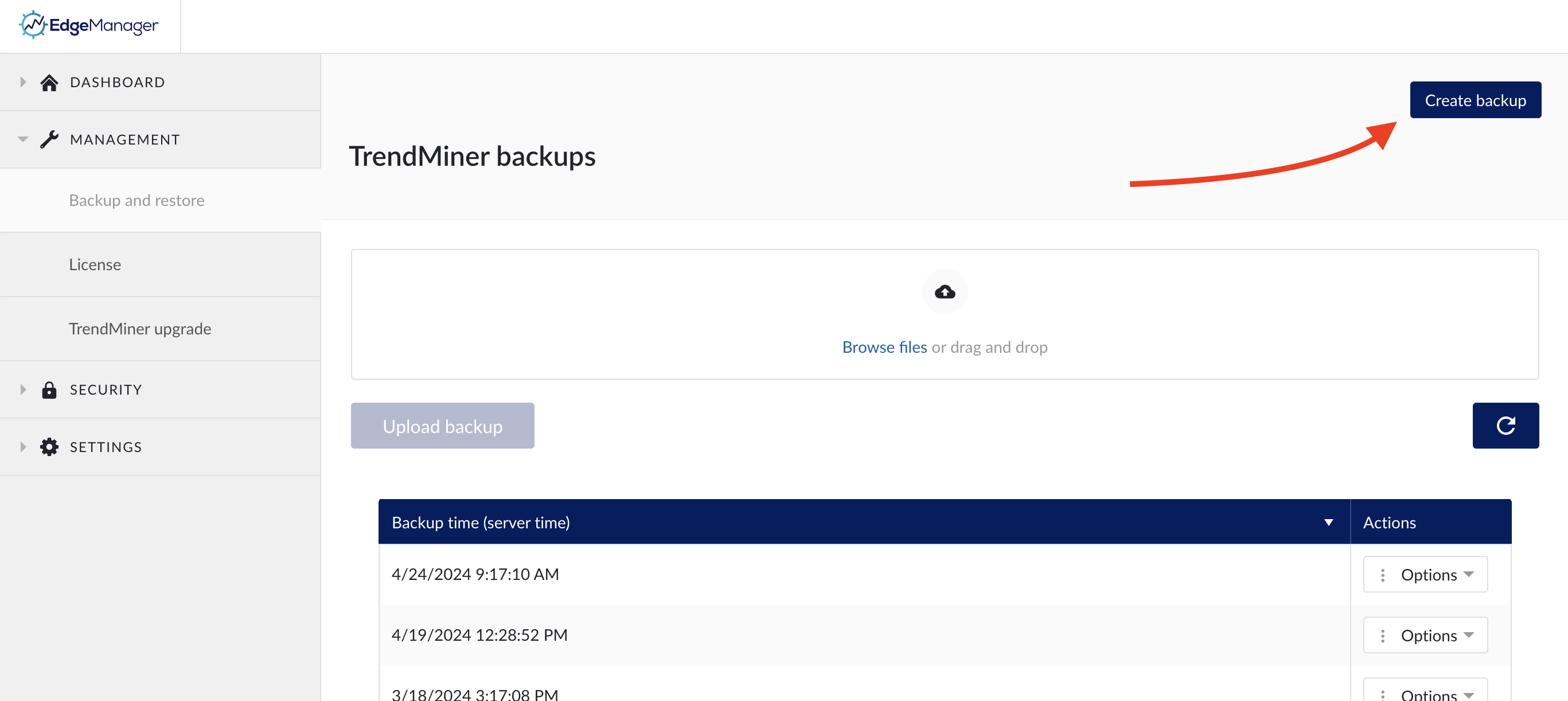
Task: Expand the Dashboard sidebar section
Action: click(22, 81)
